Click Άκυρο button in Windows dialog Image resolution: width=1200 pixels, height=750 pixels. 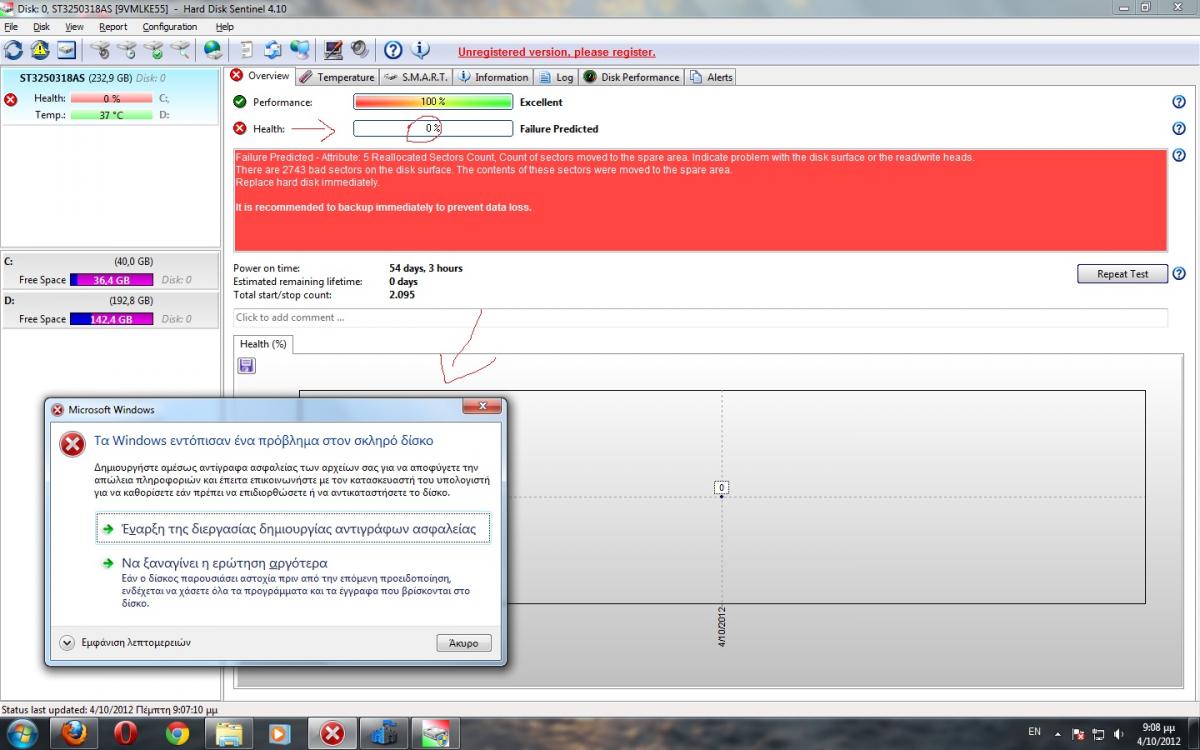pos(464,643)
